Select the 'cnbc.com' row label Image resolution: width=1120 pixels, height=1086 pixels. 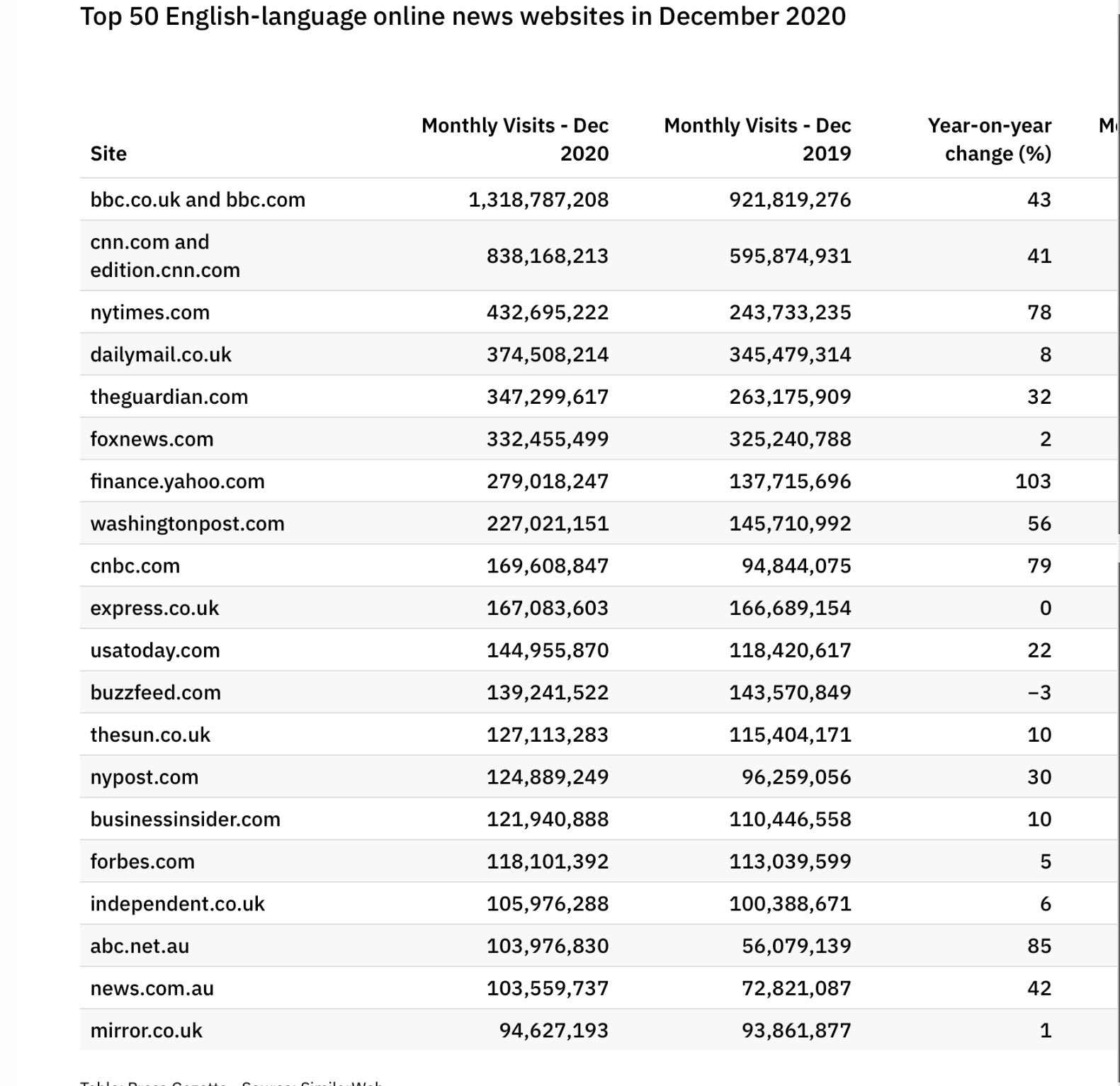[135, 566]
